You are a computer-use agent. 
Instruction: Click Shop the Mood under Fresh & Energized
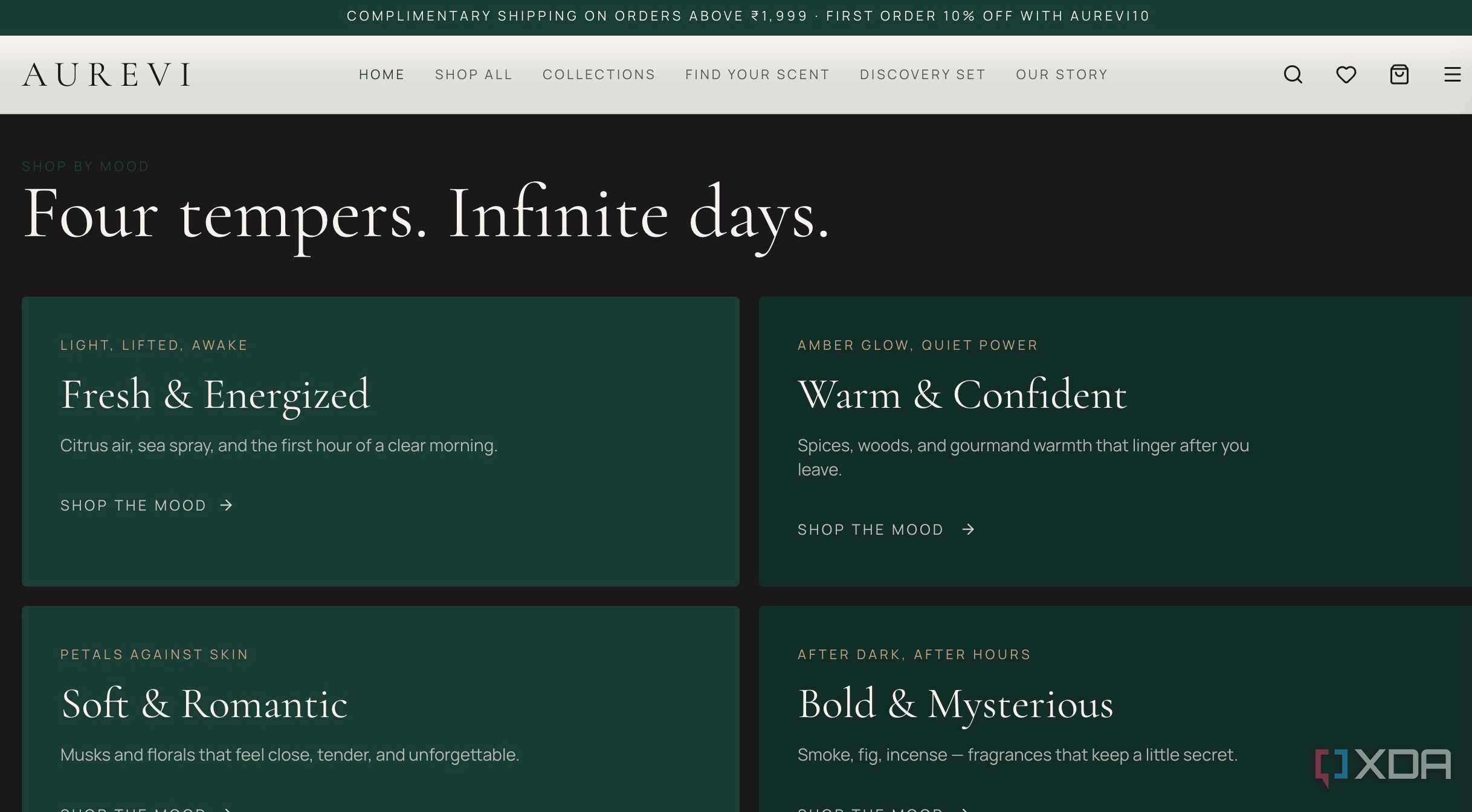134,505
